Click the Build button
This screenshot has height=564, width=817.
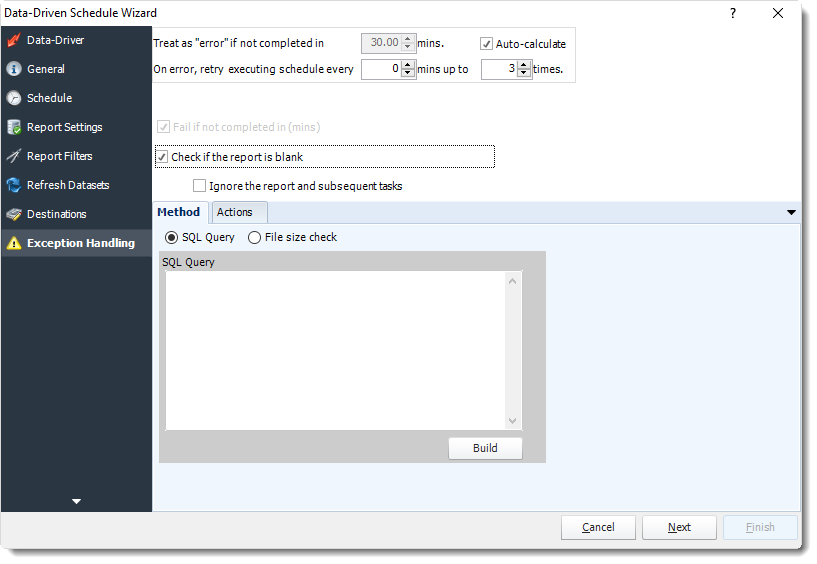point(485,448)
